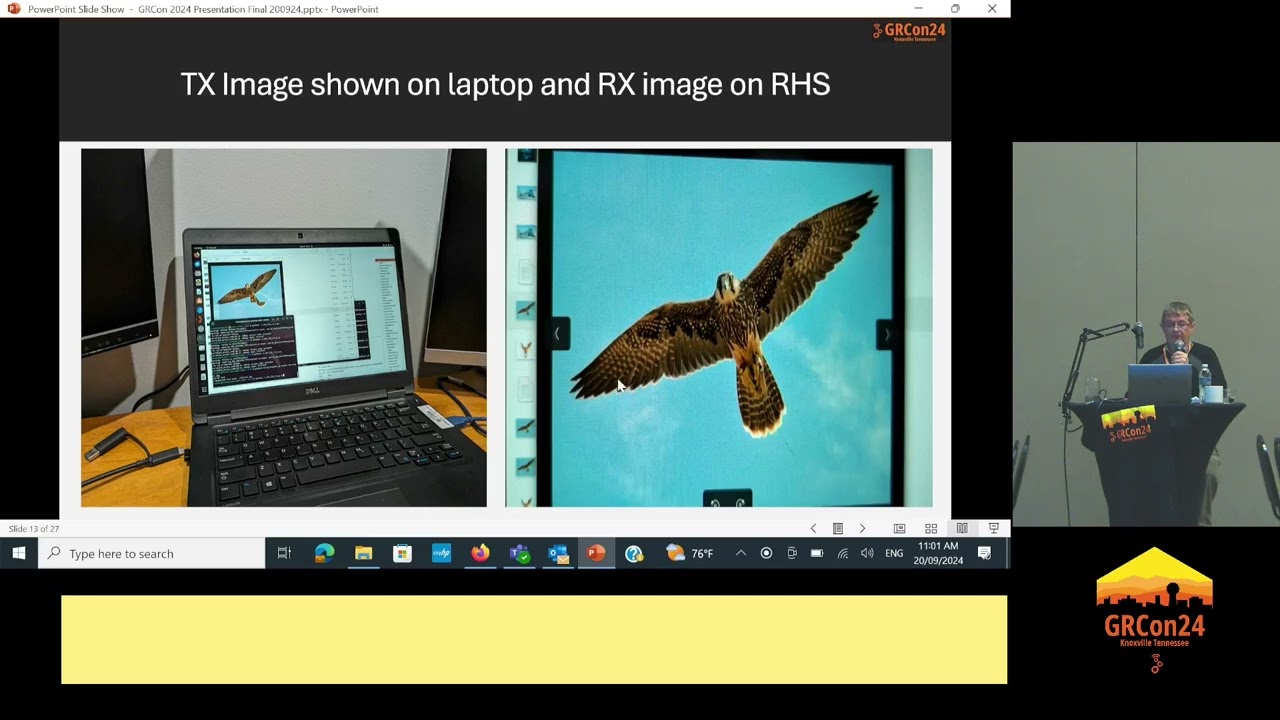Go to the previous slide arrow

click(x=813, y=528)
